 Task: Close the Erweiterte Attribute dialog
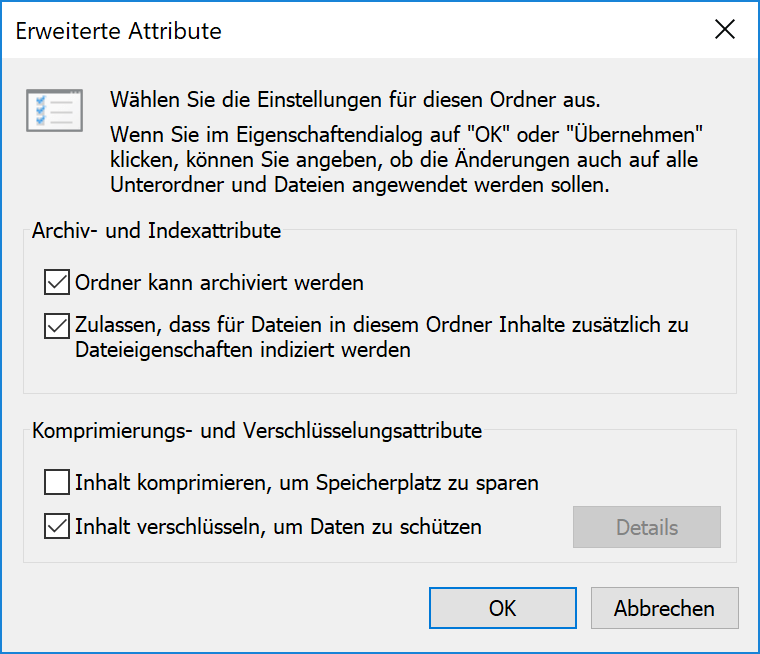725,30
